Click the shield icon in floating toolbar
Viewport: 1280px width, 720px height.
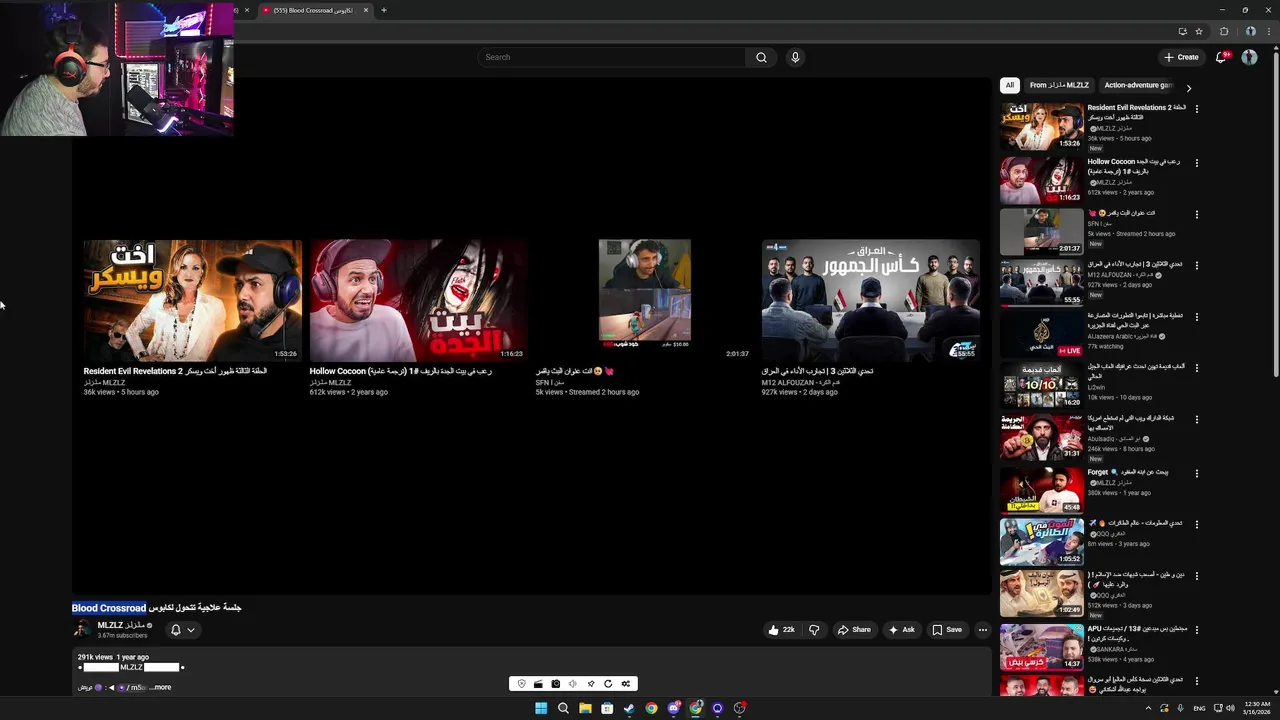click(x=521, y=684)
